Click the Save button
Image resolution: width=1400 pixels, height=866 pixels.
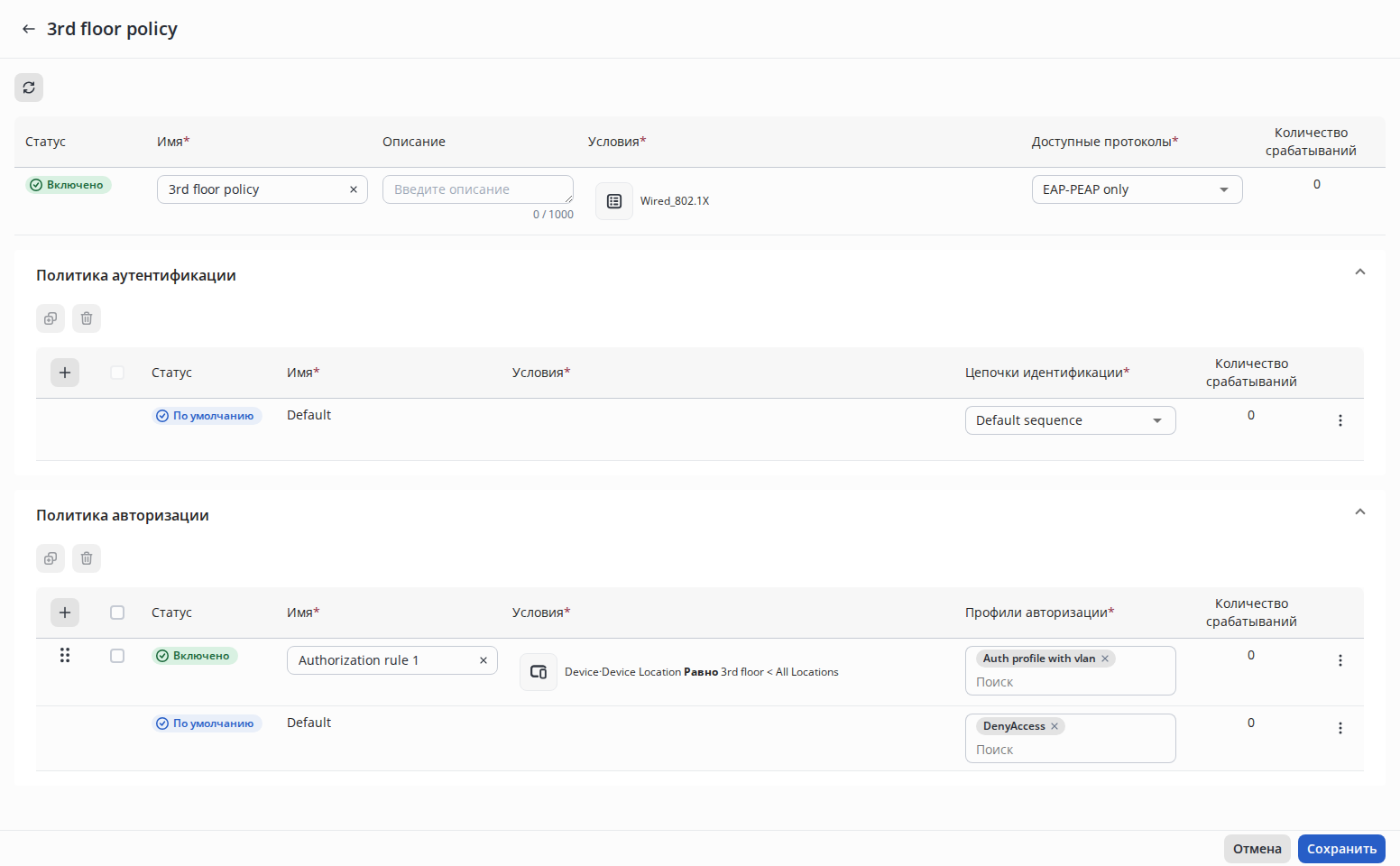coord(1341,849)
